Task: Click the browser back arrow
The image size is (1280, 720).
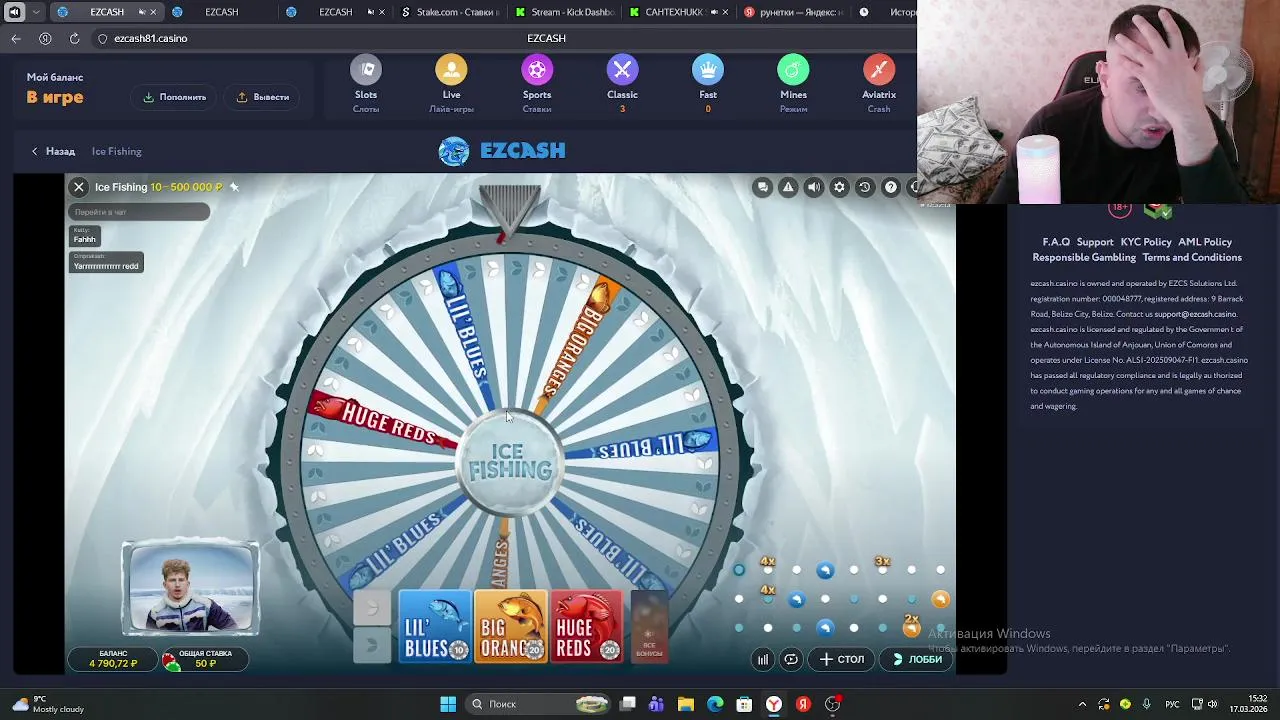Action: pos(16,38)
